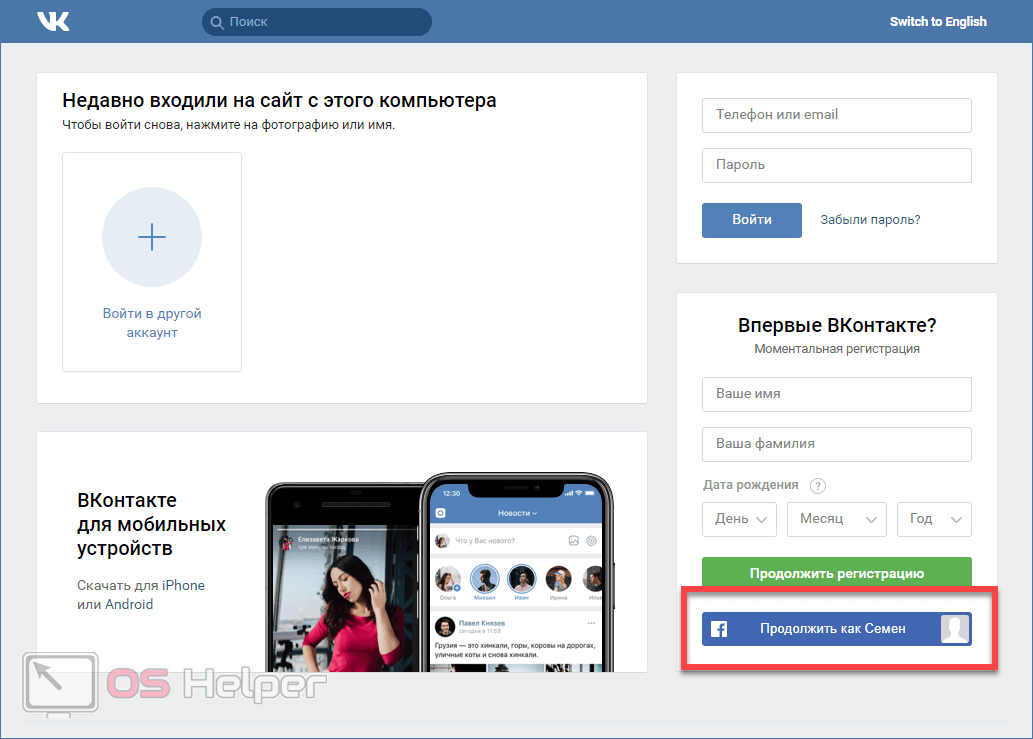Continue as Семен via Facebook button
The width and height of the screenshot is (1033, 739).
click(832, 629)
